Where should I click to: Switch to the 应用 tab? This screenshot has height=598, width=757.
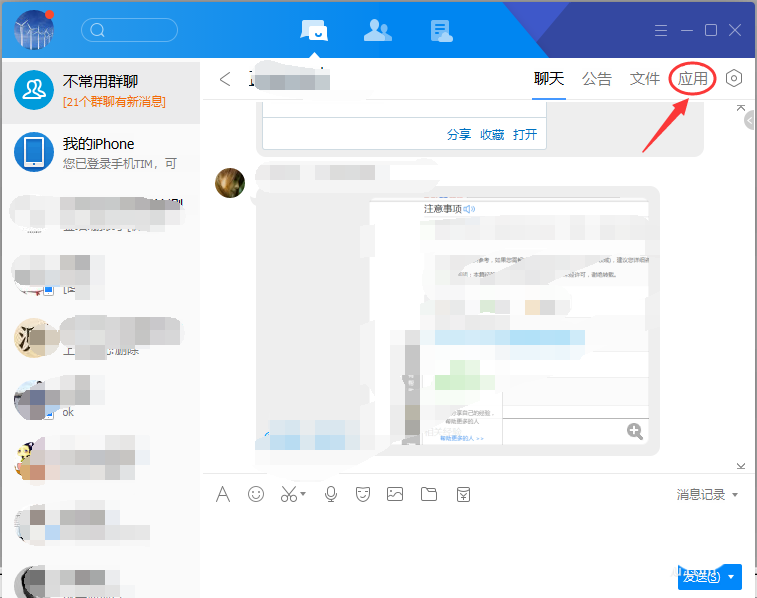click(x=692, y=79)
